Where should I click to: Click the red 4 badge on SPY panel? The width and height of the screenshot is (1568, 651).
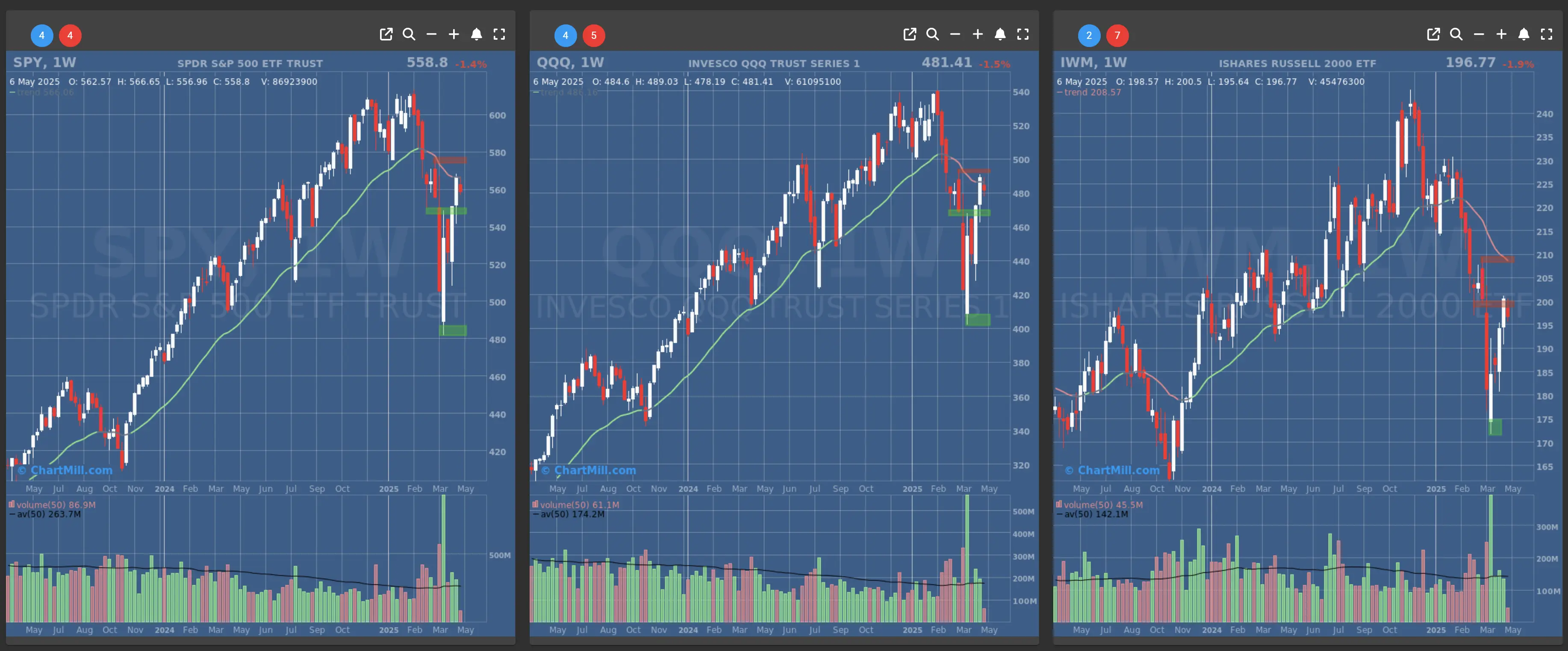pyautogui.click(x=70, y=35)
